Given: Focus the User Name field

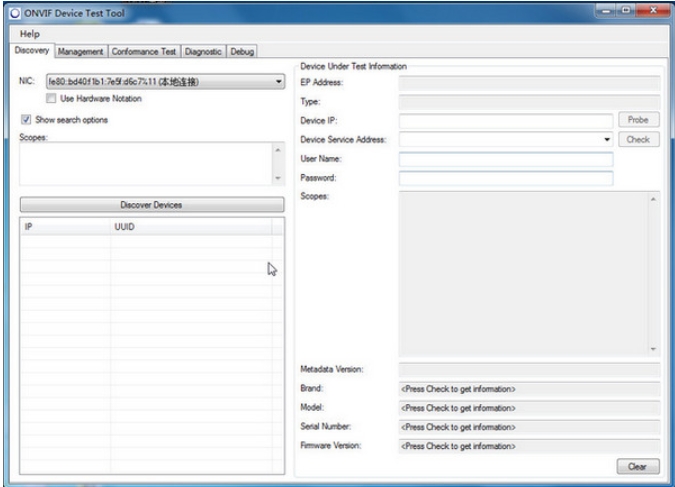Looking at the screenshot, I should coord(506,159).
